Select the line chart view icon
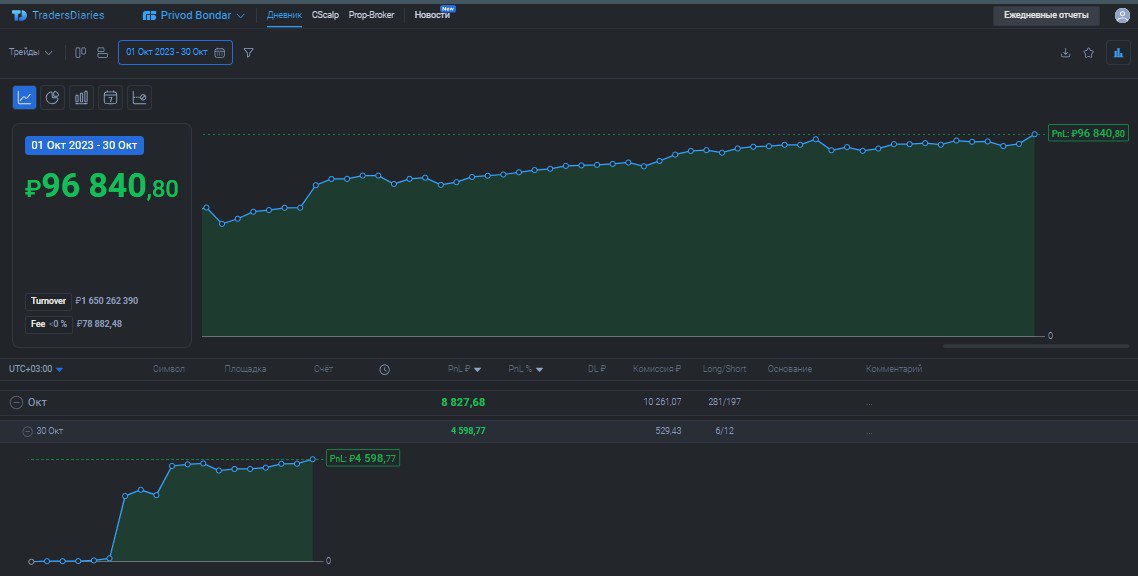The height and width of the screenshot is (576, 1138). coord(23,97)
